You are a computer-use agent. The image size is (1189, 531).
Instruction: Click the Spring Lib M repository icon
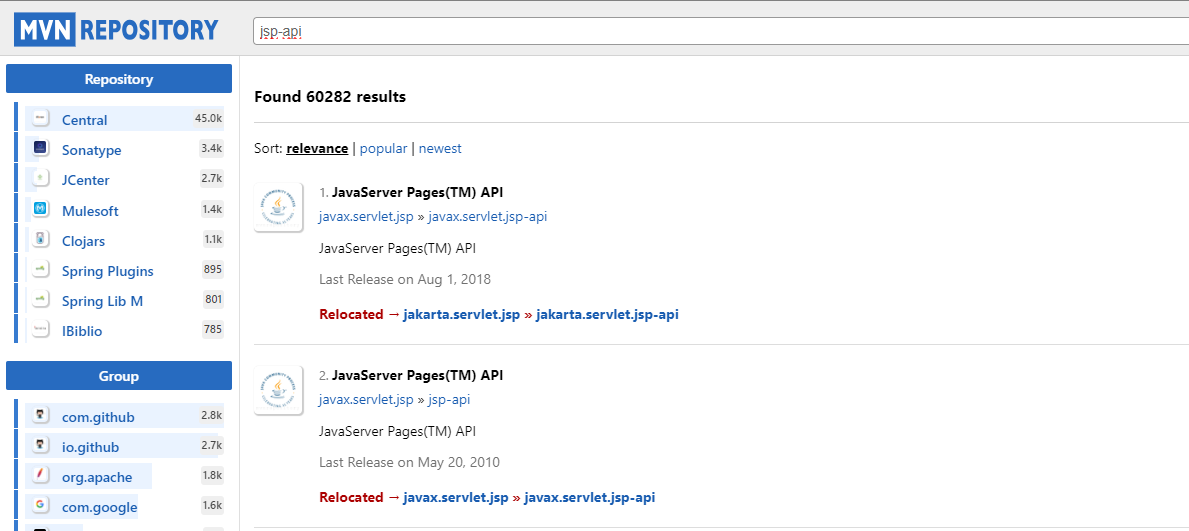pos(41,300)
